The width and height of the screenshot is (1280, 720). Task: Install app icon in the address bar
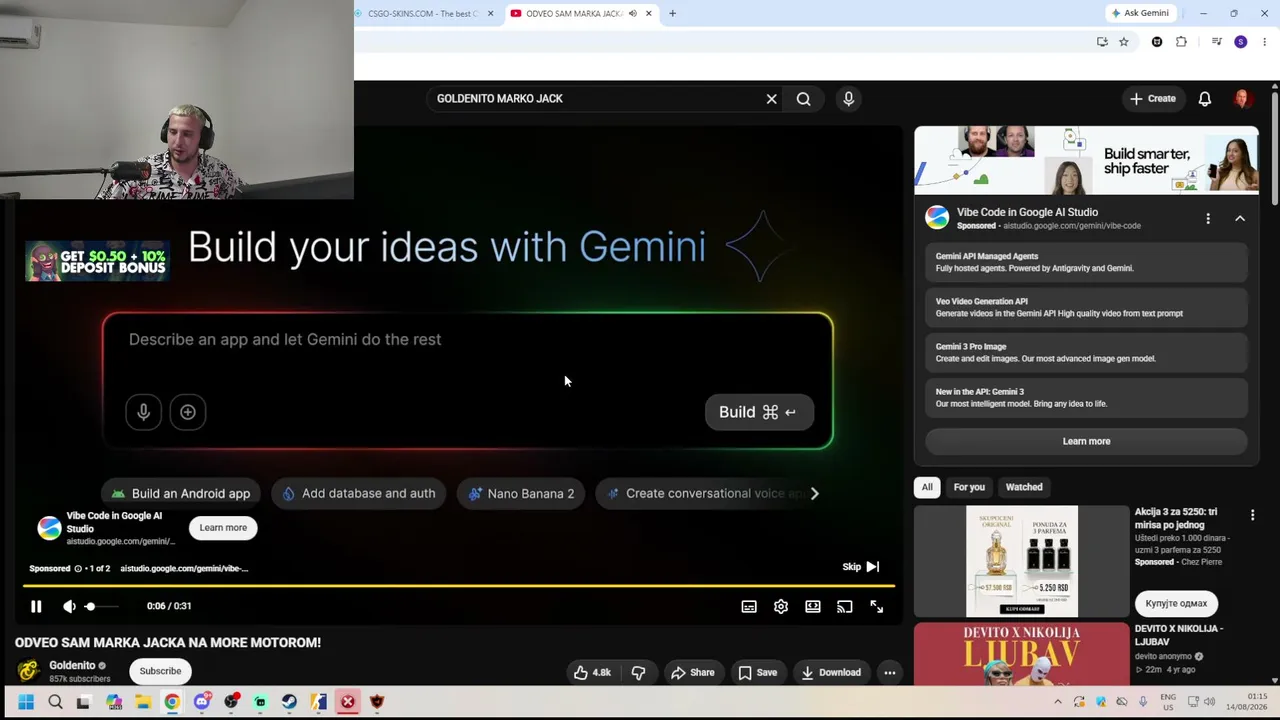[1102, 42]
